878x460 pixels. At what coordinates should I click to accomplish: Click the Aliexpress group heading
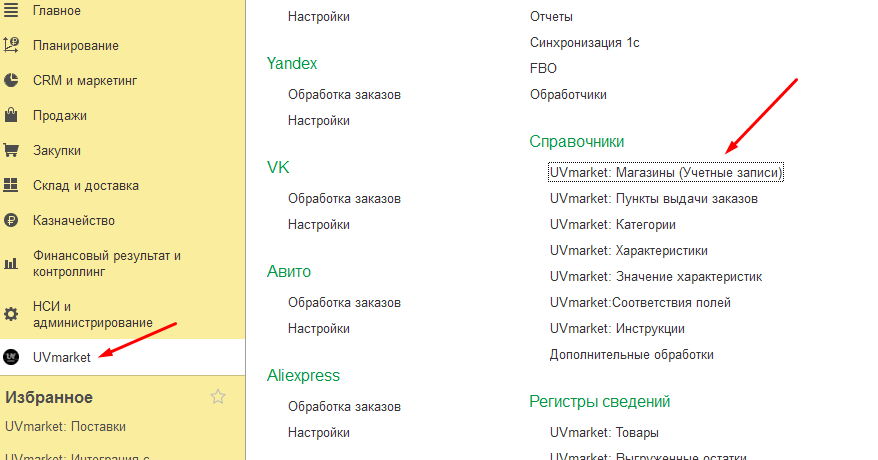(303, 375)
